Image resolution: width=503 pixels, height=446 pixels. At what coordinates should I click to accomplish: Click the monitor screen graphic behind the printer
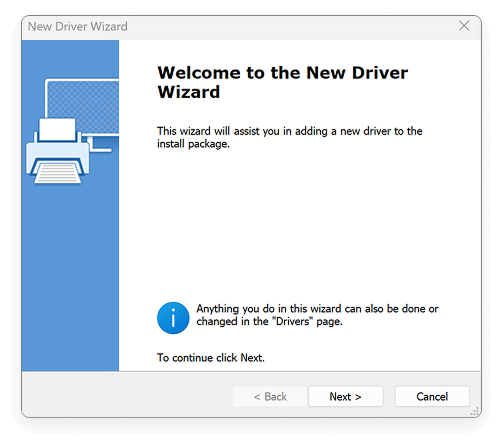(x=84, y=107)
